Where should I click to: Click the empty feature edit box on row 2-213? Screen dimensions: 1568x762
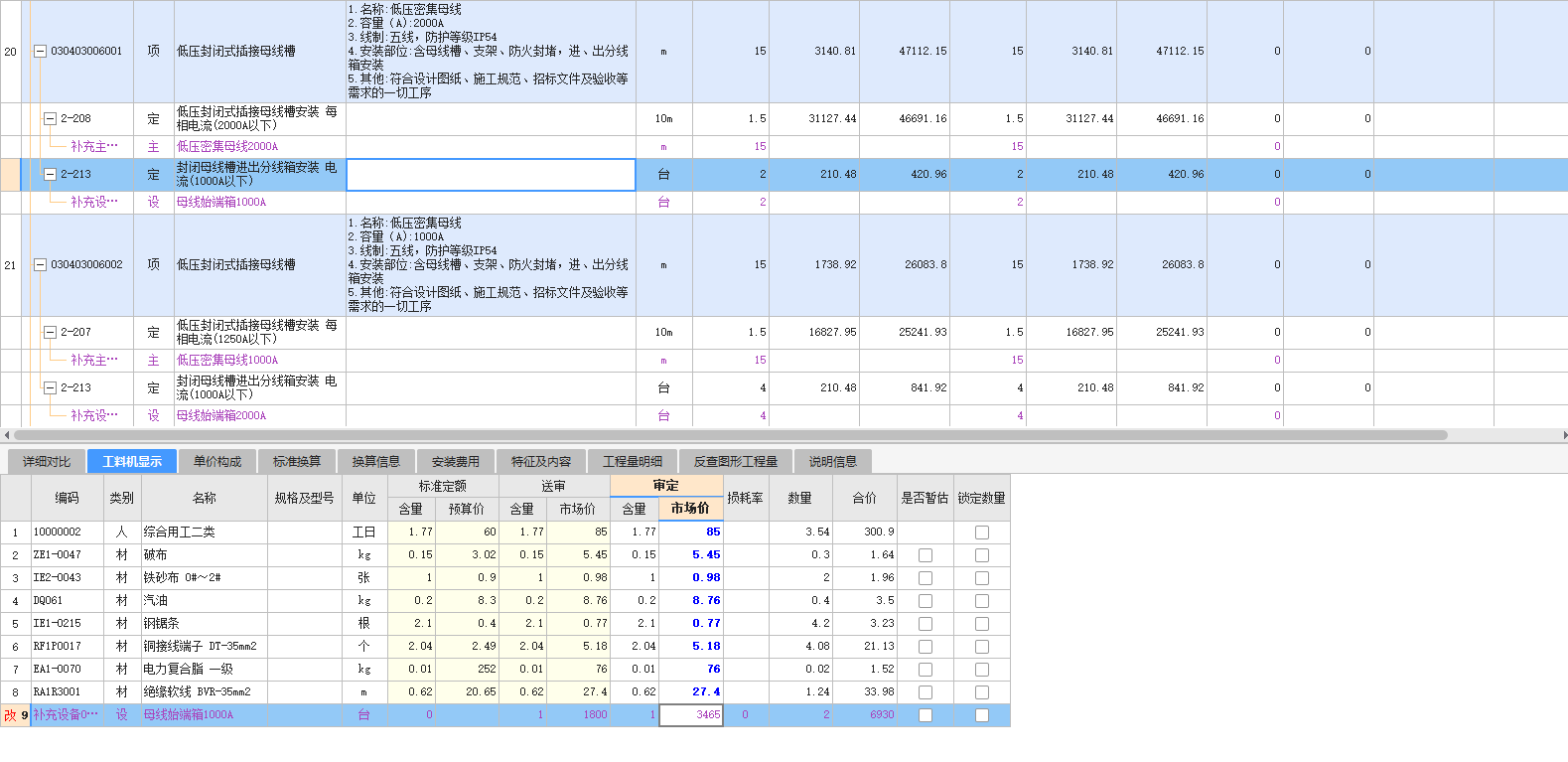(491, 175)
